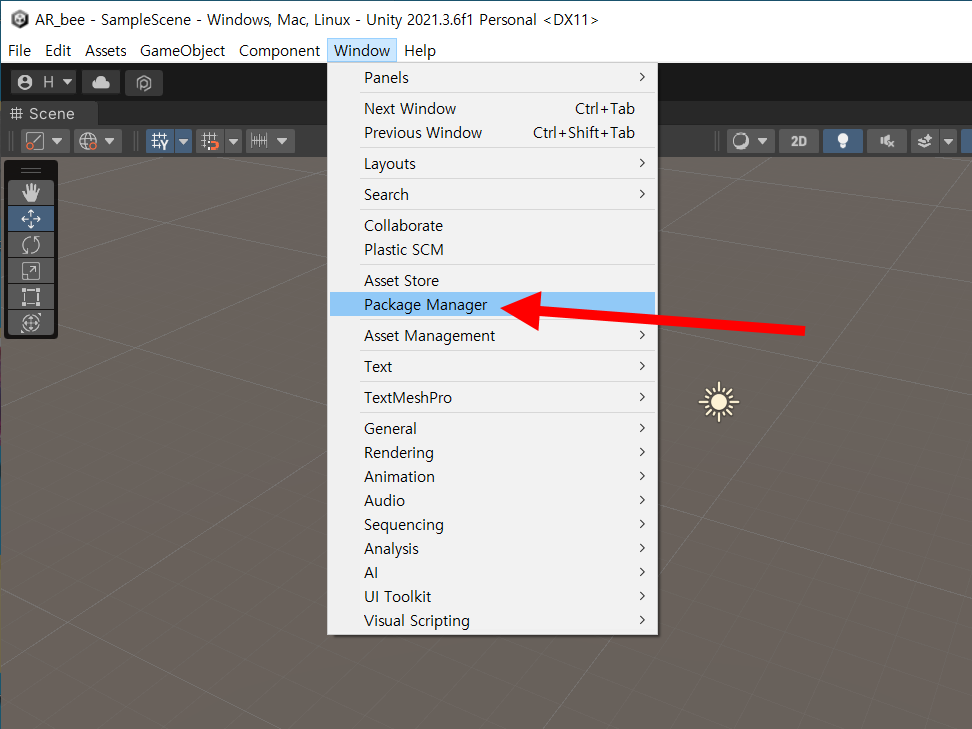Screen dimensions: 972x729
Task: Open shading mode dropdown arrow
Action: pyautogui.click(x=762, y=141)
